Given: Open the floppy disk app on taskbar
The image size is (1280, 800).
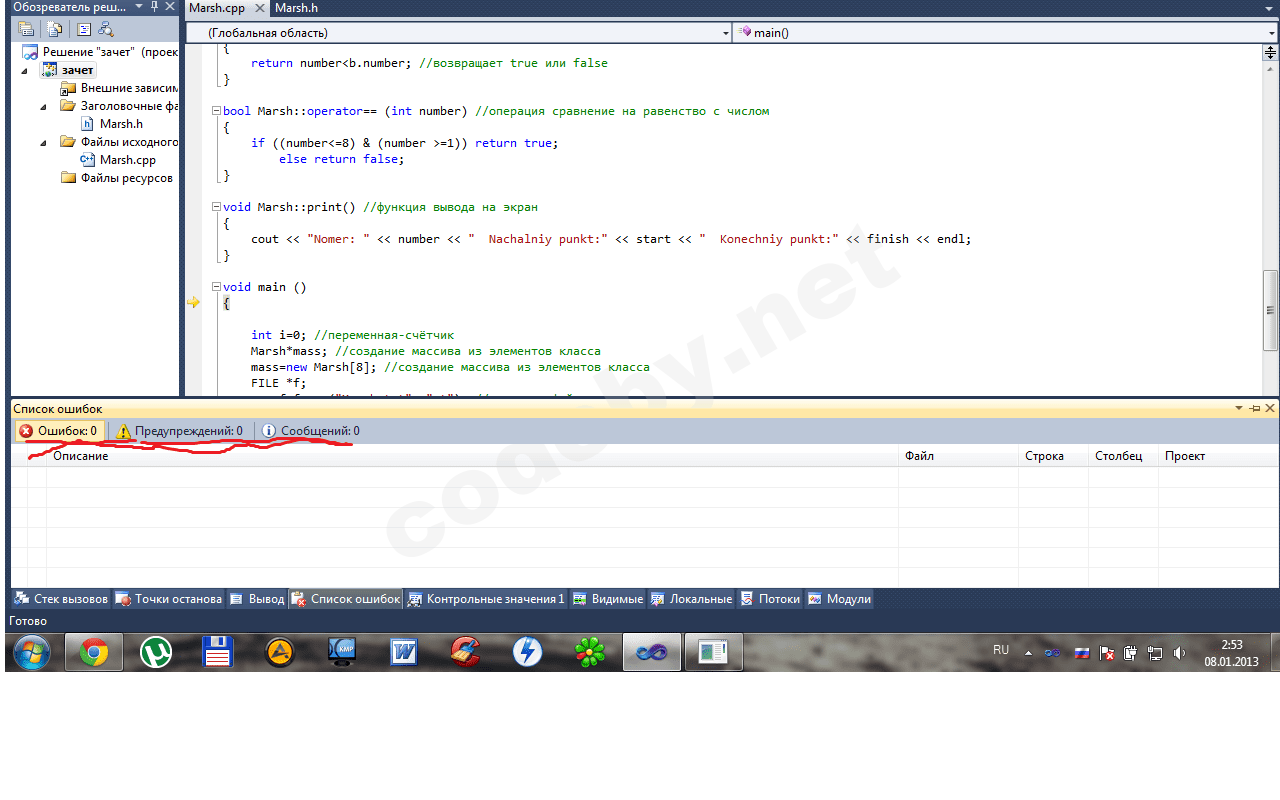Looking at the screenshot, I should (218, 652).
